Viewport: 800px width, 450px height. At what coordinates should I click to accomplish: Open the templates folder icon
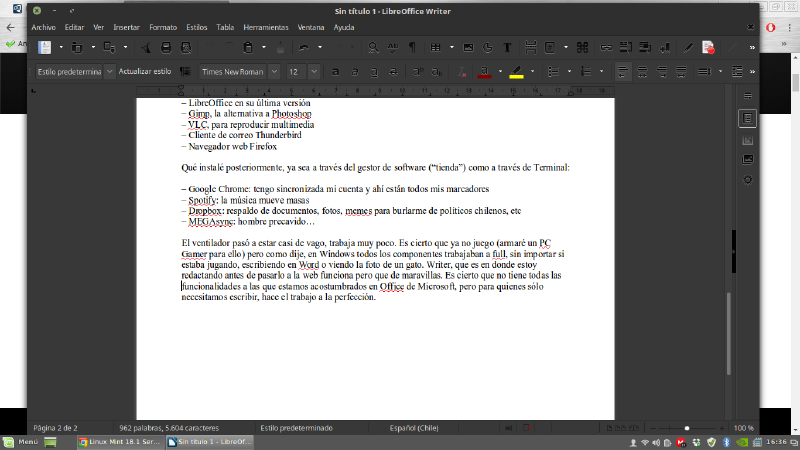point(77,47)
